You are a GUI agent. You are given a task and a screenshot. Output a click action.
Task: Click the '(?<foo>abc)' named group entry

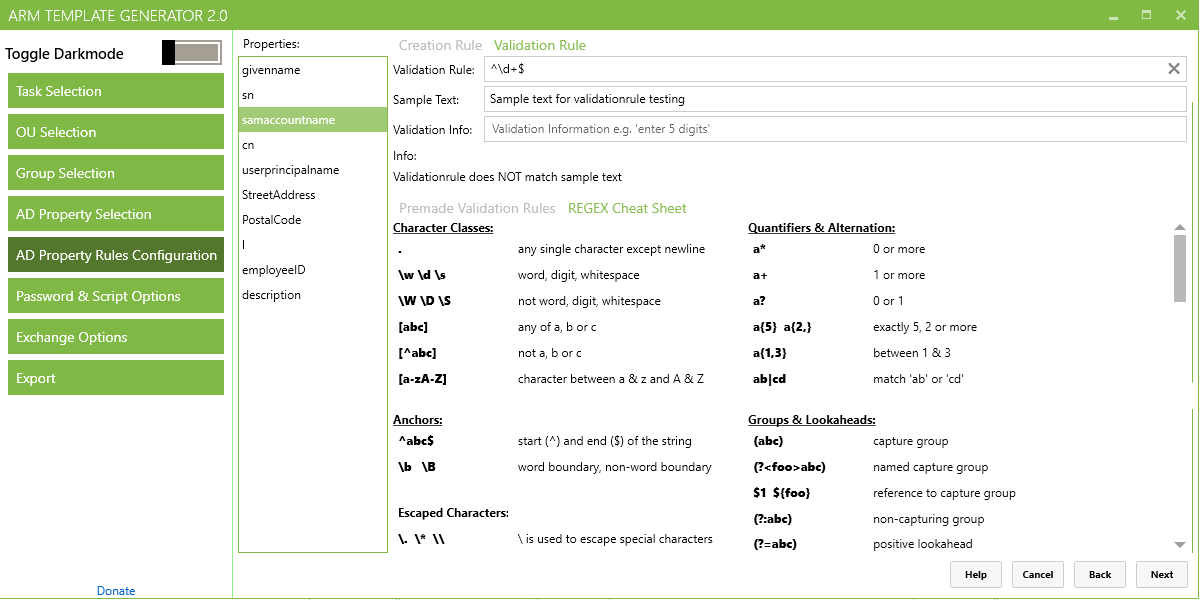[x=789, y=467]
